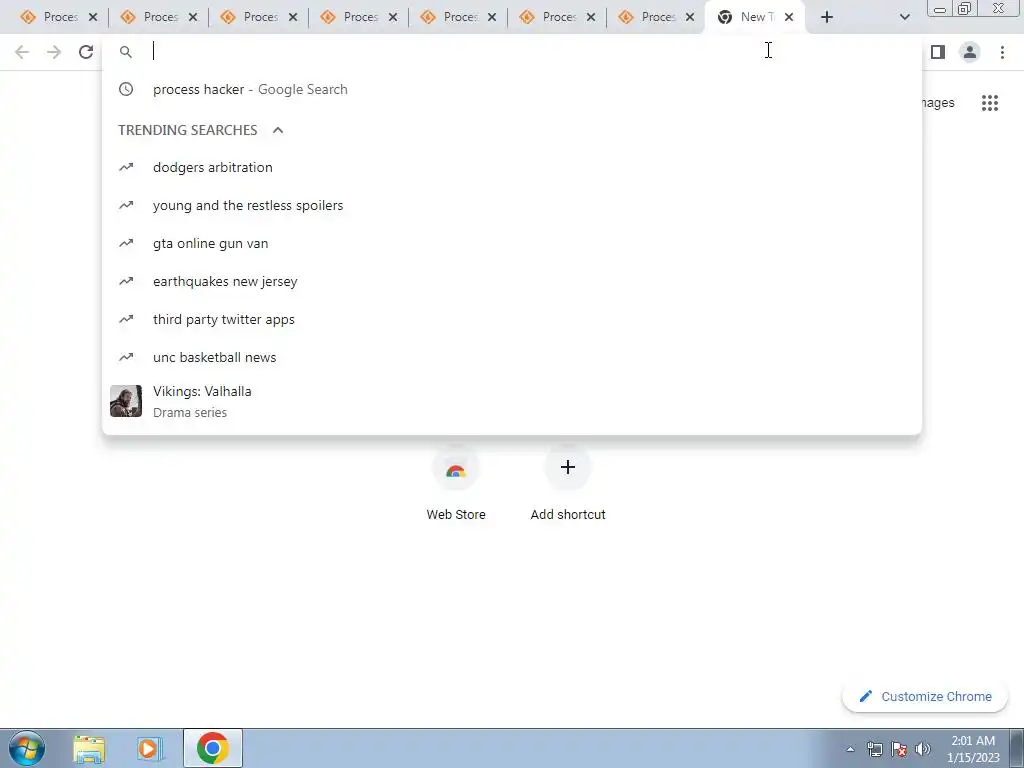This screenshot has width=1024, height=768.
Task: Open the side panel icon
Action: tap(938, 52)
